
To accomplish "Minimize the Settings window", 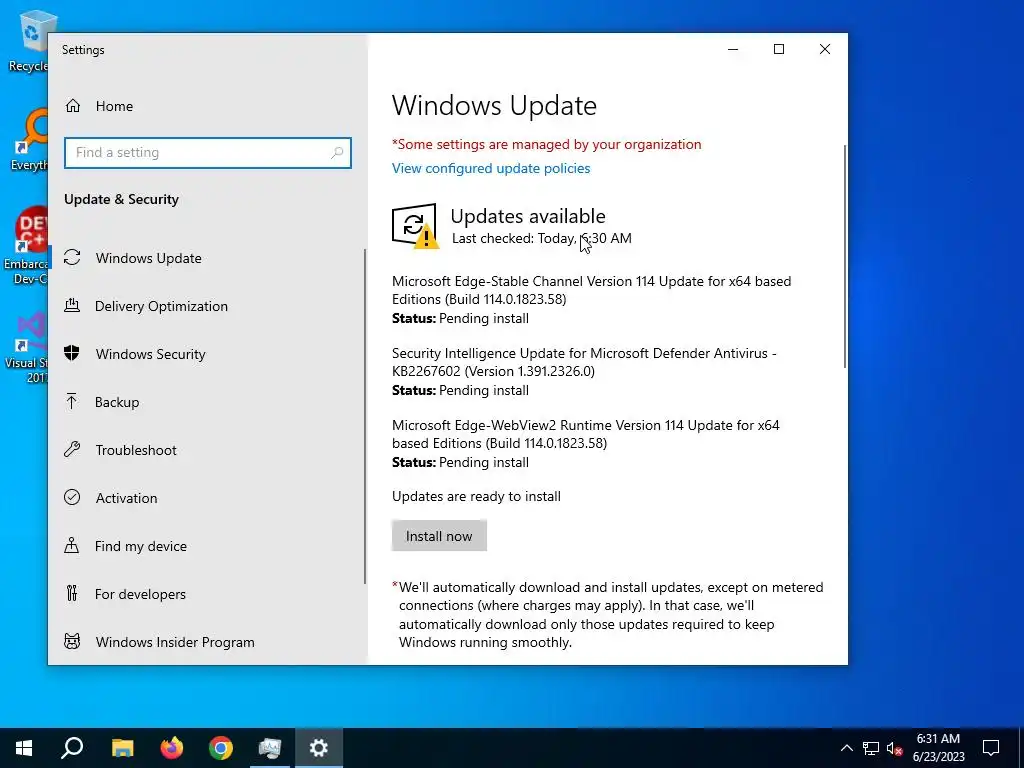I will 733,50.
